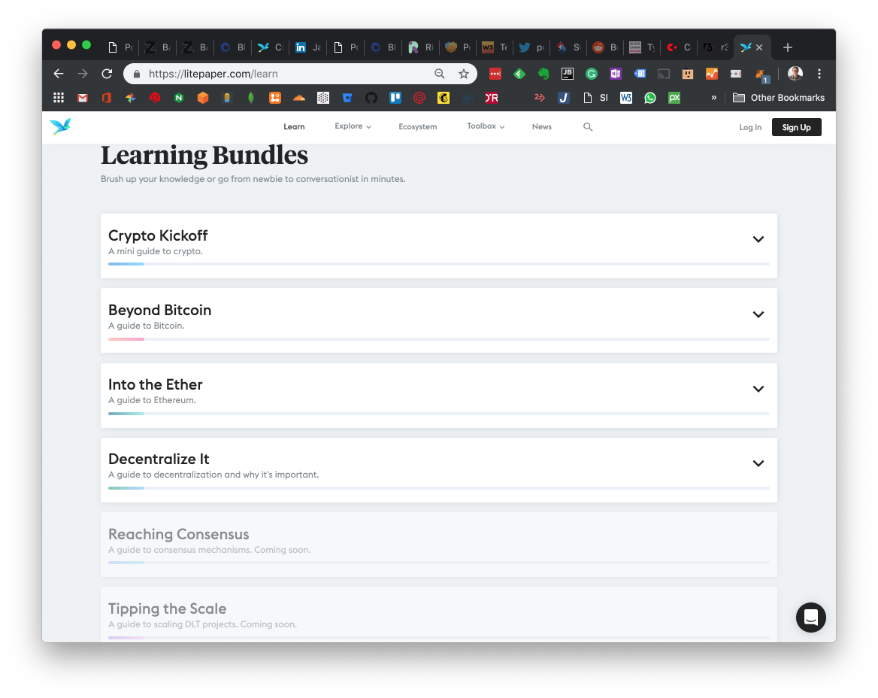Go to the Ecosystem nav item
The width and height of the screenshot is (878, 698).
click(x=418, y=127)
